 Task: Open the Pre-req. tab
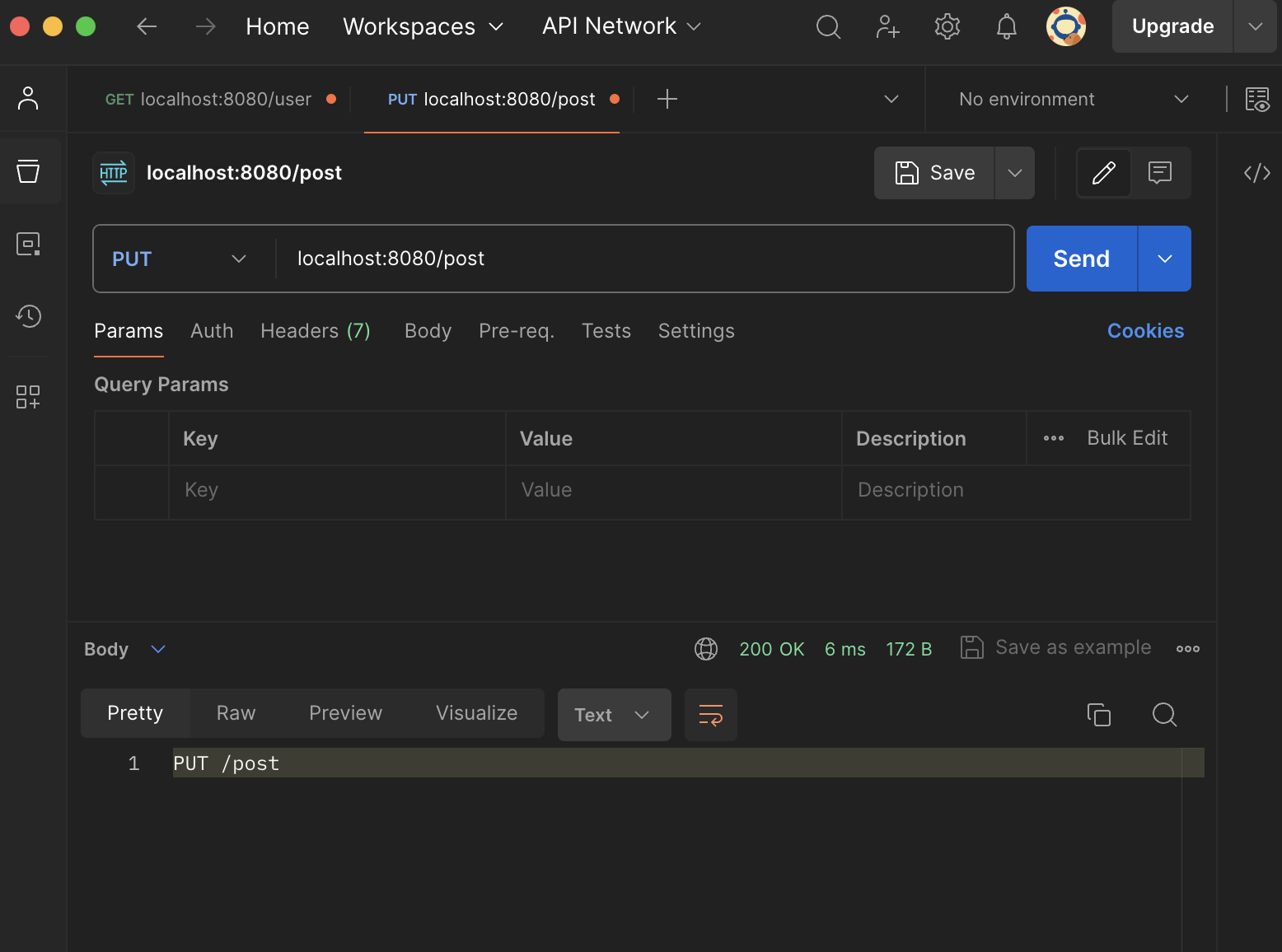[x=517, y=330]
